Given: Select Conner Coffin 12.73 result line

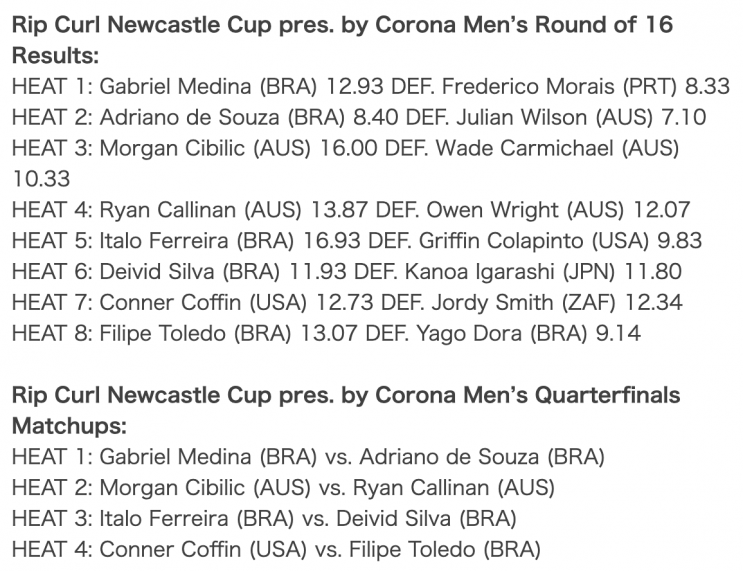Looking at the screenshot, I should [x=347, y=302].
